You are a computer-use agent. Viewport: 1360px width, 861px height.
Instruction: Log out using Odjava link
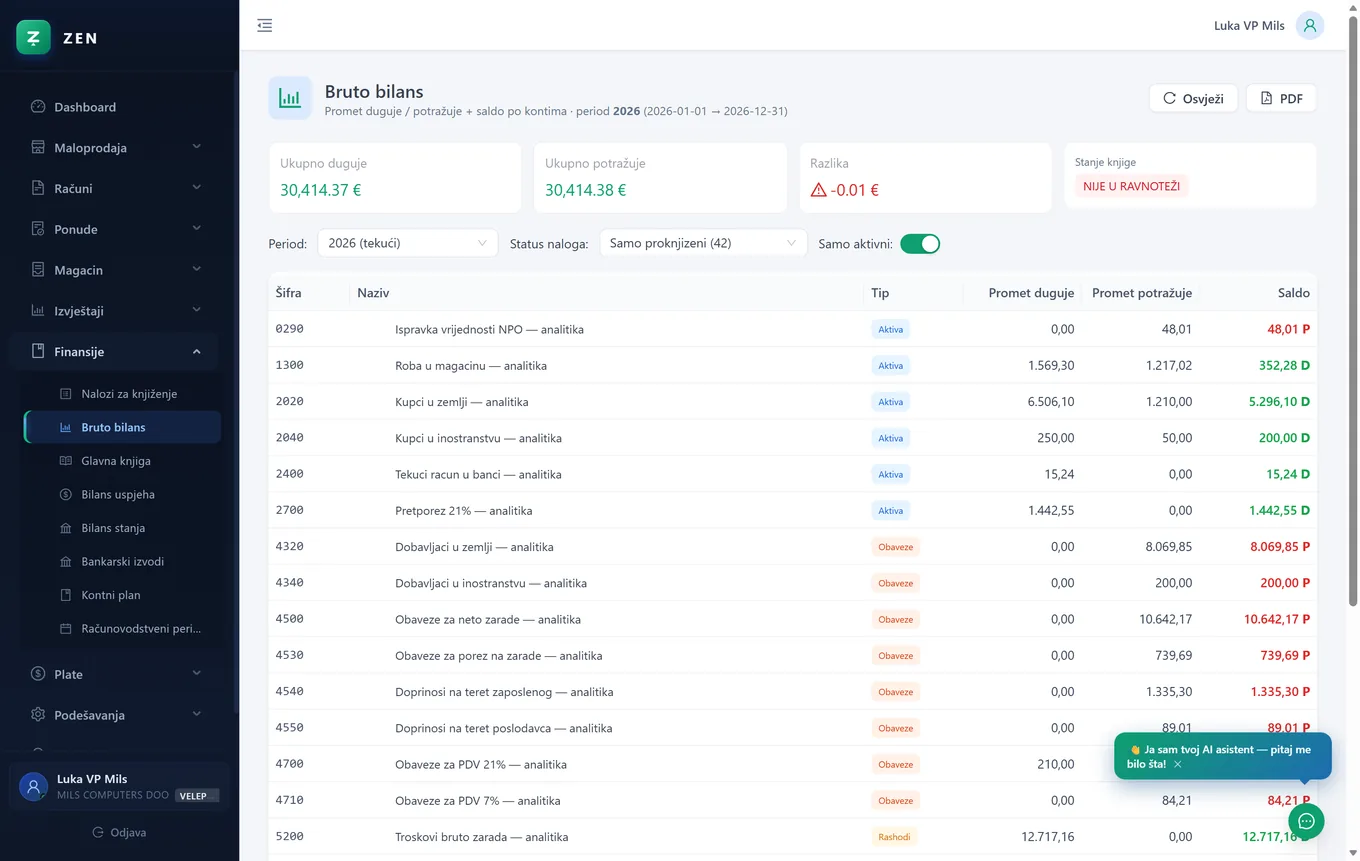(119, 832)
